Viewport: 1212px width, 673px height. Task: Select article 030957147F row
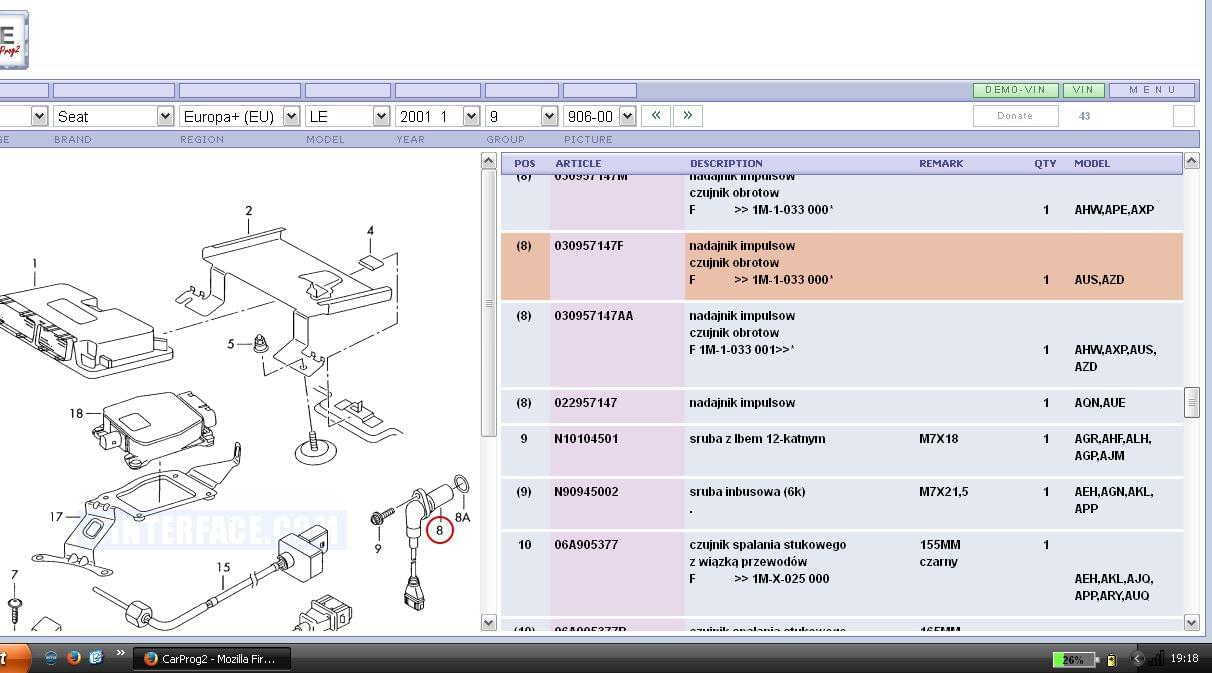point(841,267)
